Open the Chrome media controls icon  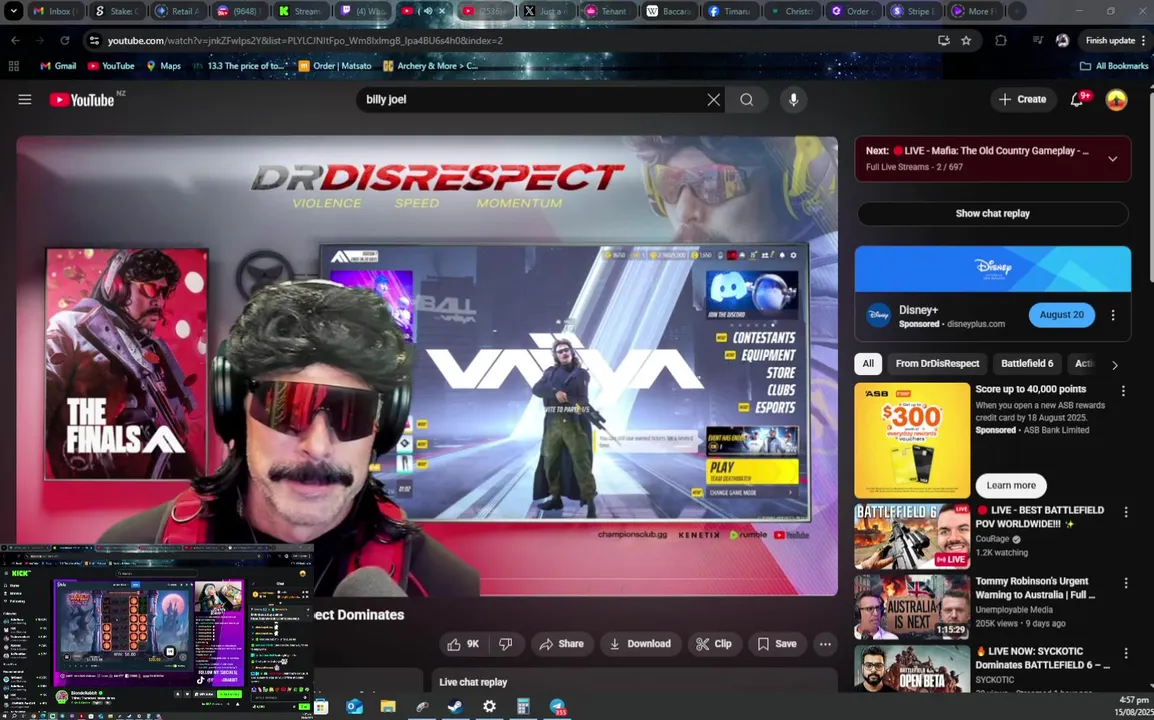(1038, 40)
